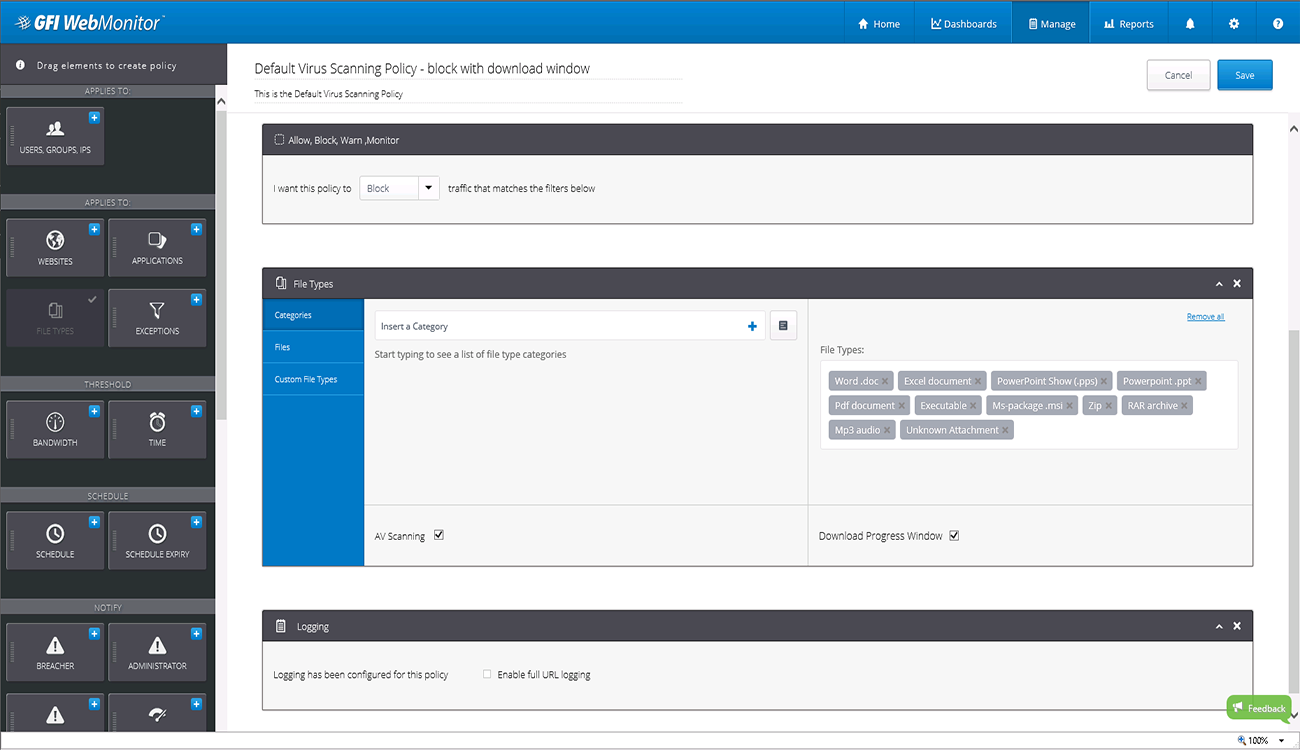Open settings gear icon in header
Screen dimensions: 1300x750
pyautogui.click(x=1234, y=24)
